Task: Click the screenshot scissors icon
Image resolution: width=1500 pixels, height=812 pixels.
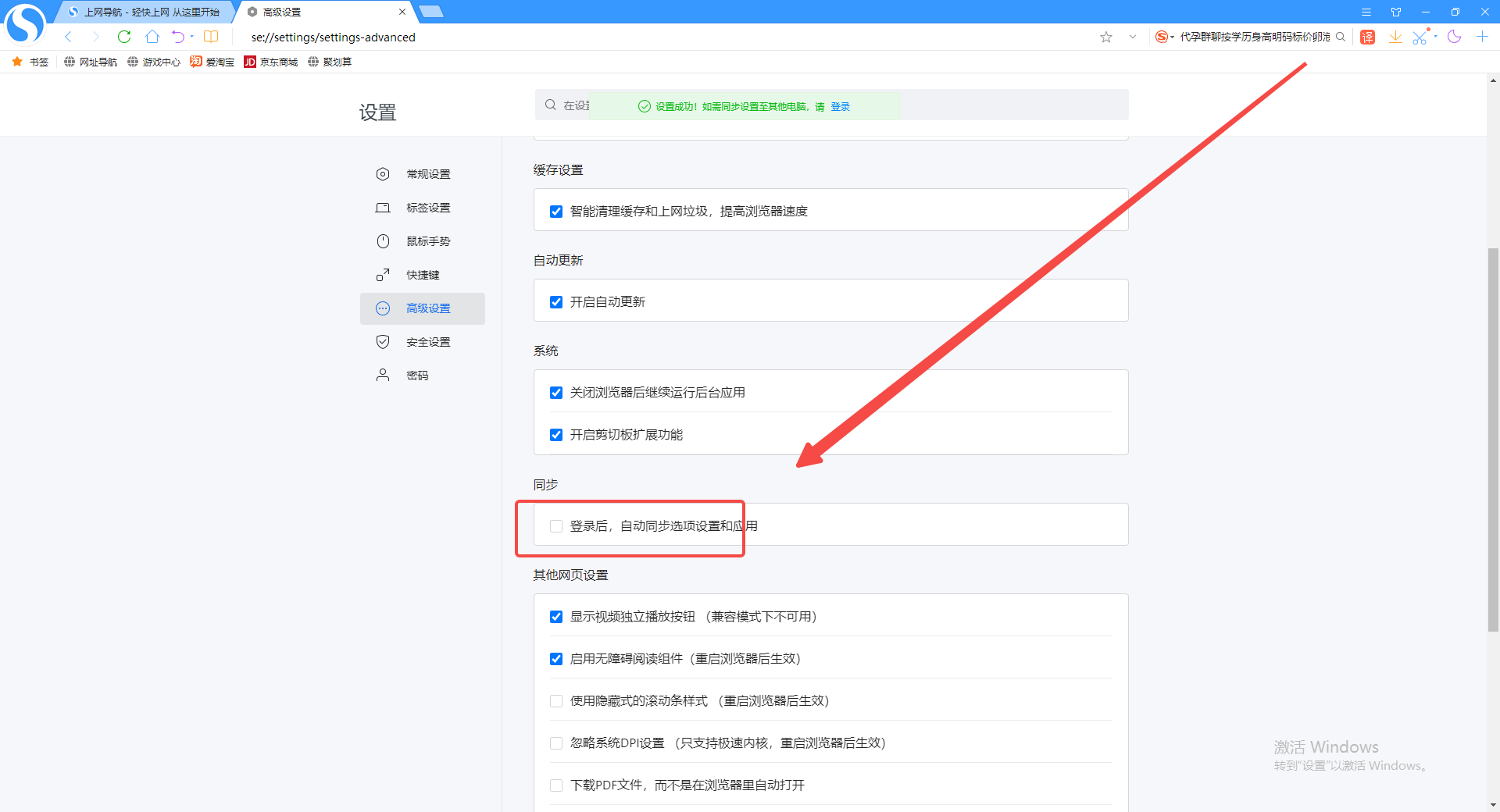Action: coord(1420,37)
